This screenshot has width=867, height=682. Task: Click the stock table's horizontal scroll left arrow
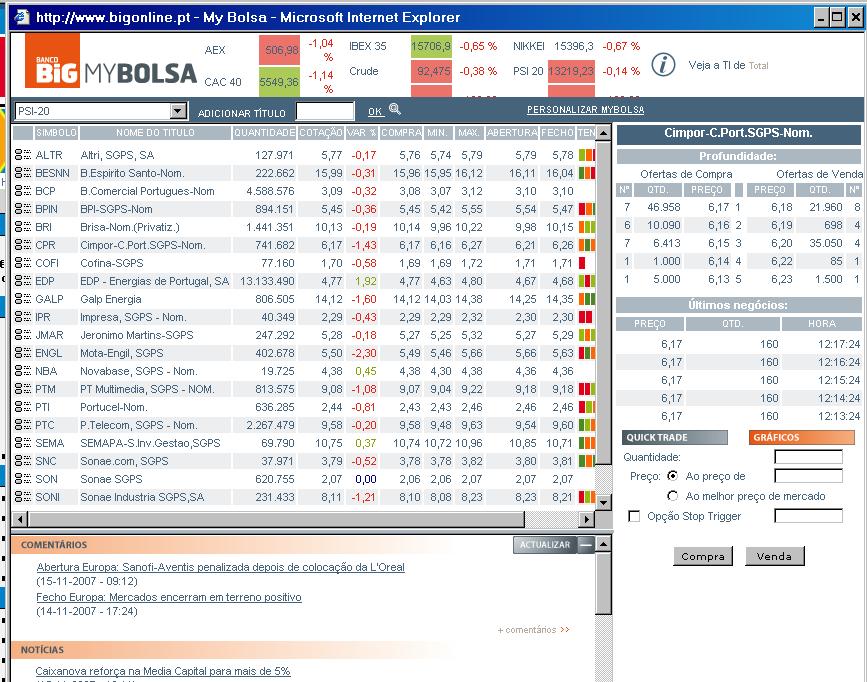tap(19, 519)
